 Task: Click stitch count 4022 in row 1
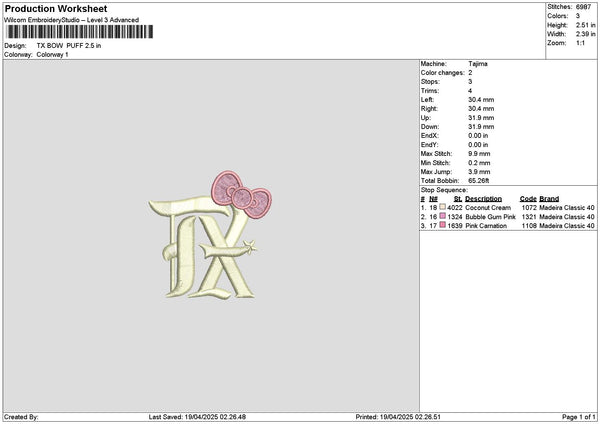(455, 208)
